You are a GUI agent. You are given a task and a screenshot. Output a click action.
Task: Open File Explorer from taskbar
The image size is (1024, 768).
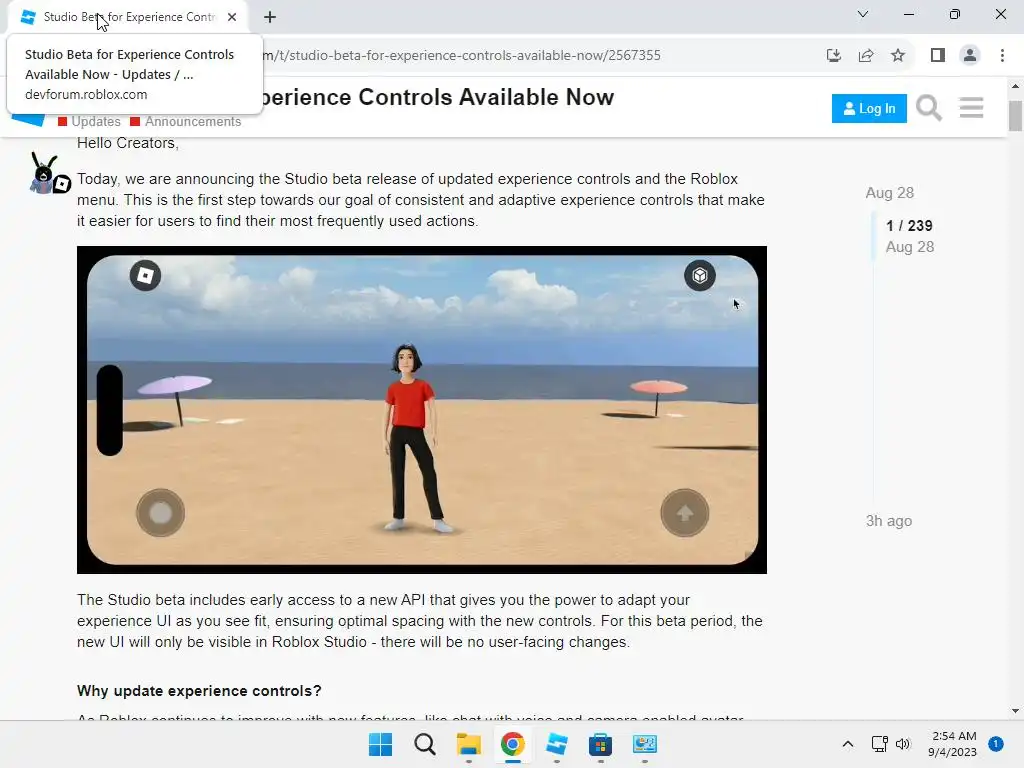click(468, 744)
